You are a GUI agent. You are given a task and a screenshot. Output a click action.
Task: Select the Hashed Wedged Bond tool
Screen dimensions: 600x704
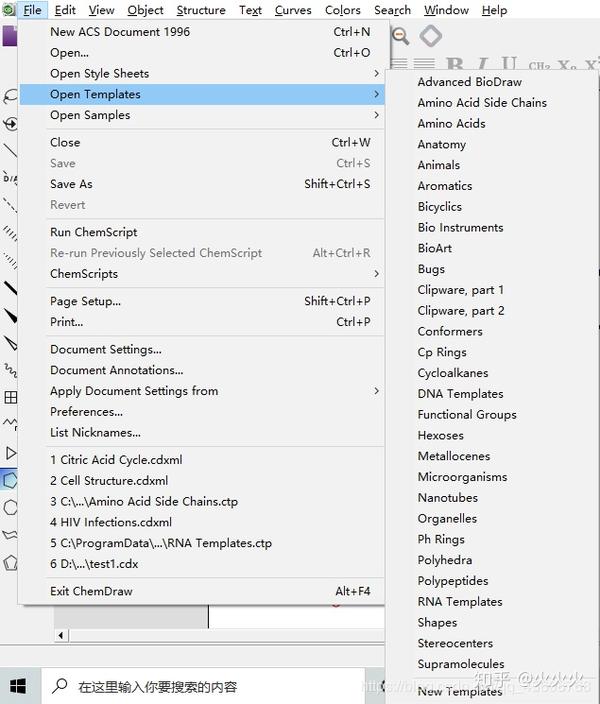coord(10,260)
